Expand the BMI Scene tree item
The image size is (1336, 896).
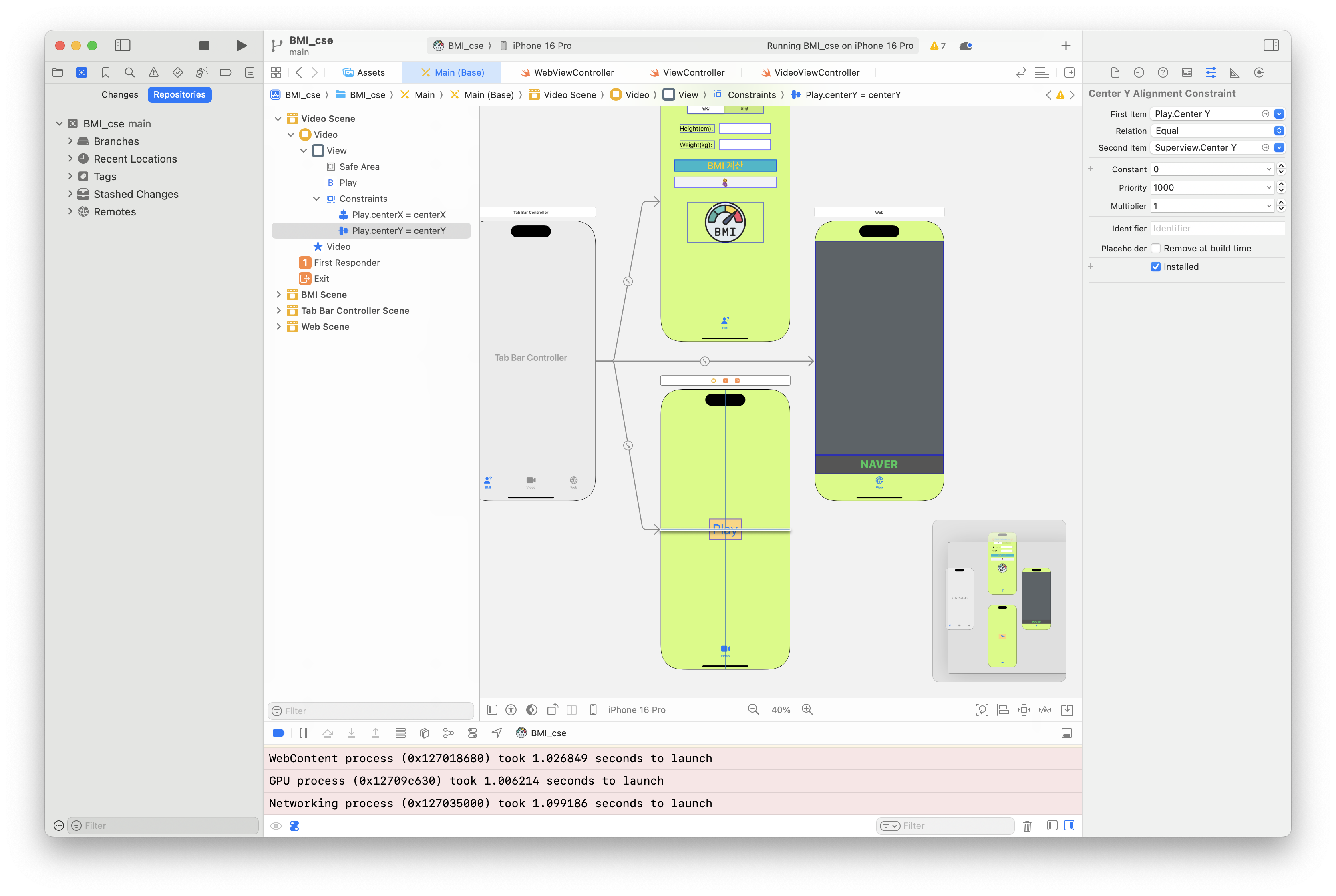click(278, 295)
